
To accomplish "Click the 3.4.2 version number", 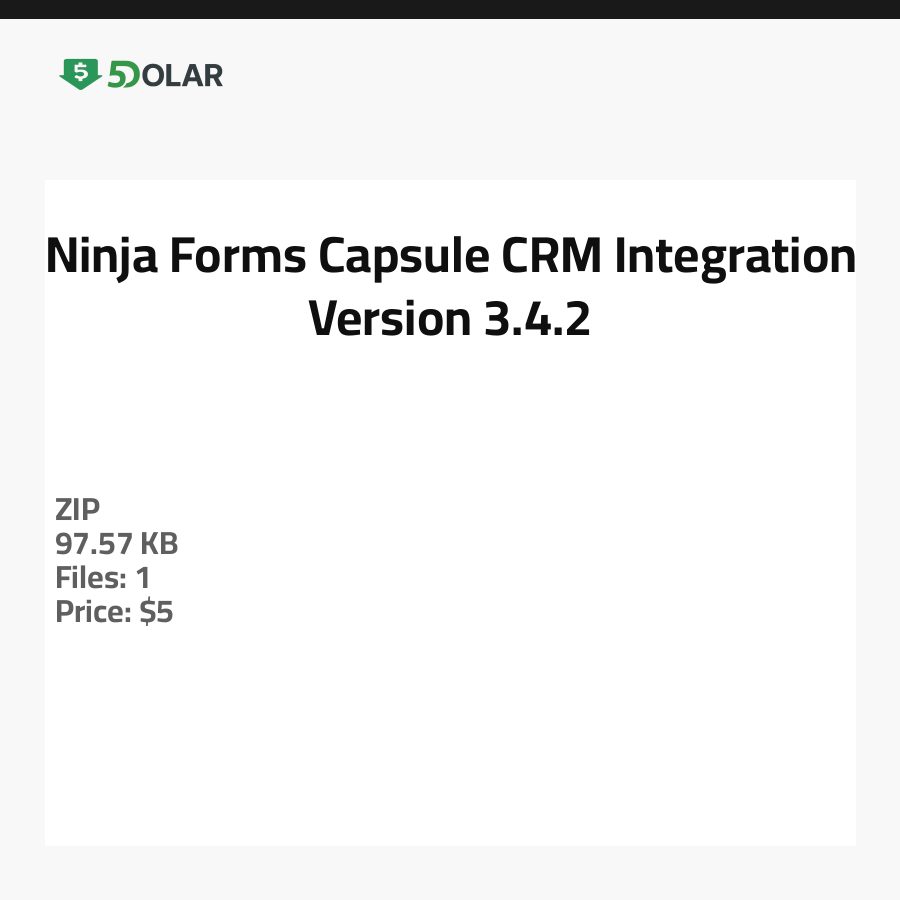I will pyautogui.click(x=536, y=318).
